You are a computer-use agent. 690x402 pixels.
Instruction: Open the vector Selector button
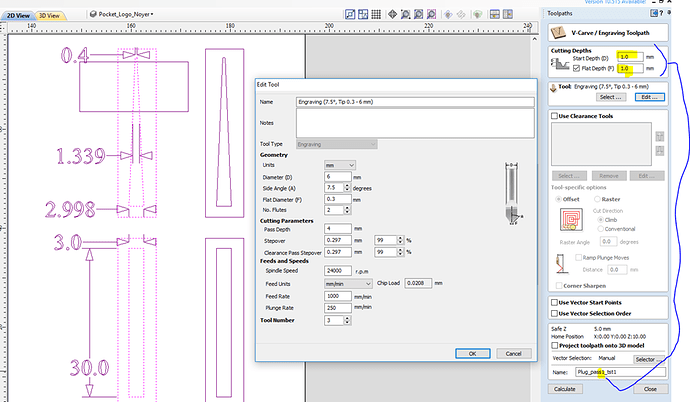click(x=649, y=359)
